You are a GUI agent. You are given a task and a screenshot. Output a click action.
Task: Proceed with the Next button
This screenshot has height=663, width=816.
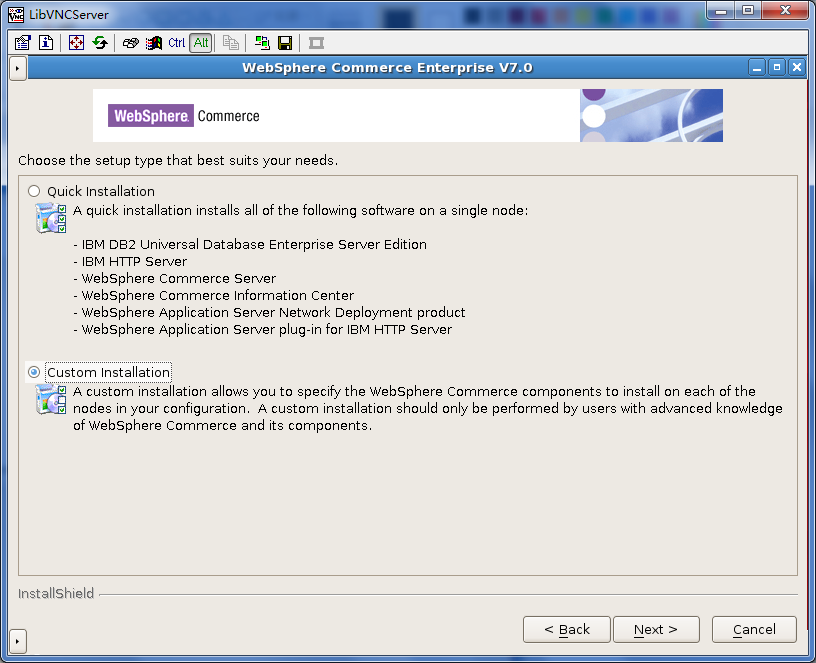pyautogui.click(x=656, y=630)
